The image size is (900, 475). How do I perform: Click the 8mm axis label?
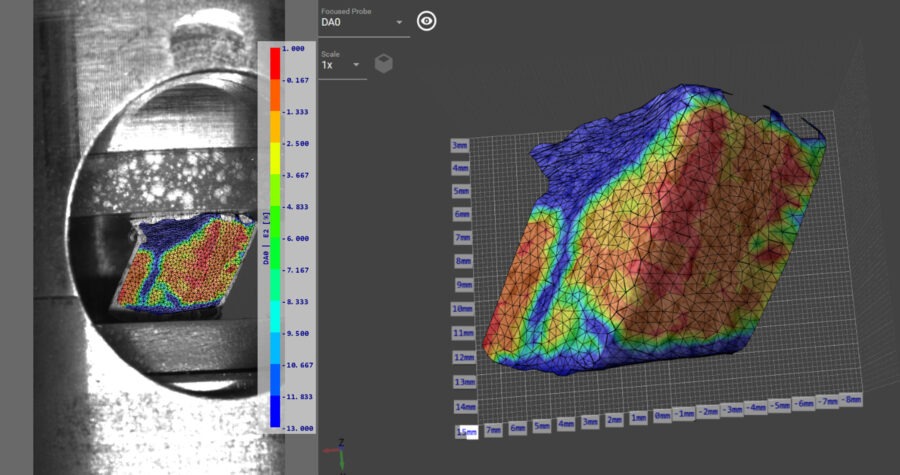[463, 261]
